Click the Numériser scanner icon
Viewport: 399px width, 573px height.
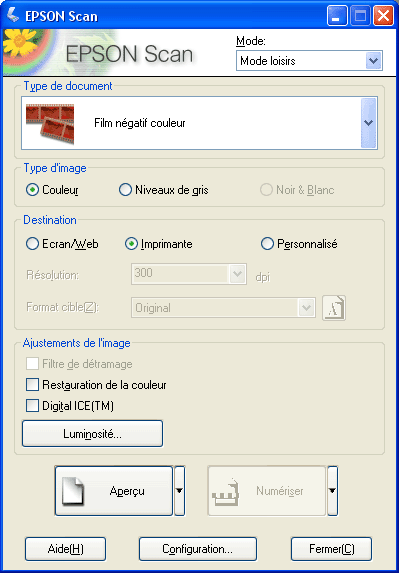[x=226, y=492]
